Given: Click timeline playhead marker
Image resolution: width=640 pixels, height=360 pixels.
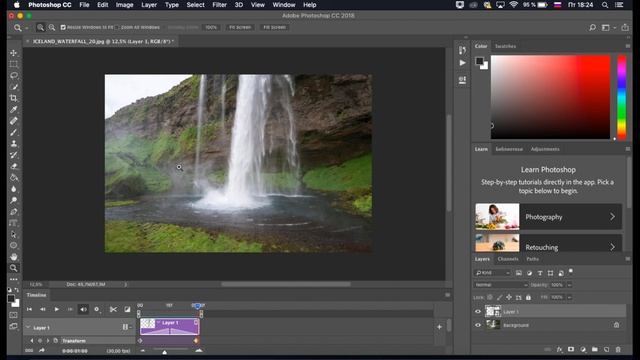Looking at the screenshot, I should click(198, 306).
